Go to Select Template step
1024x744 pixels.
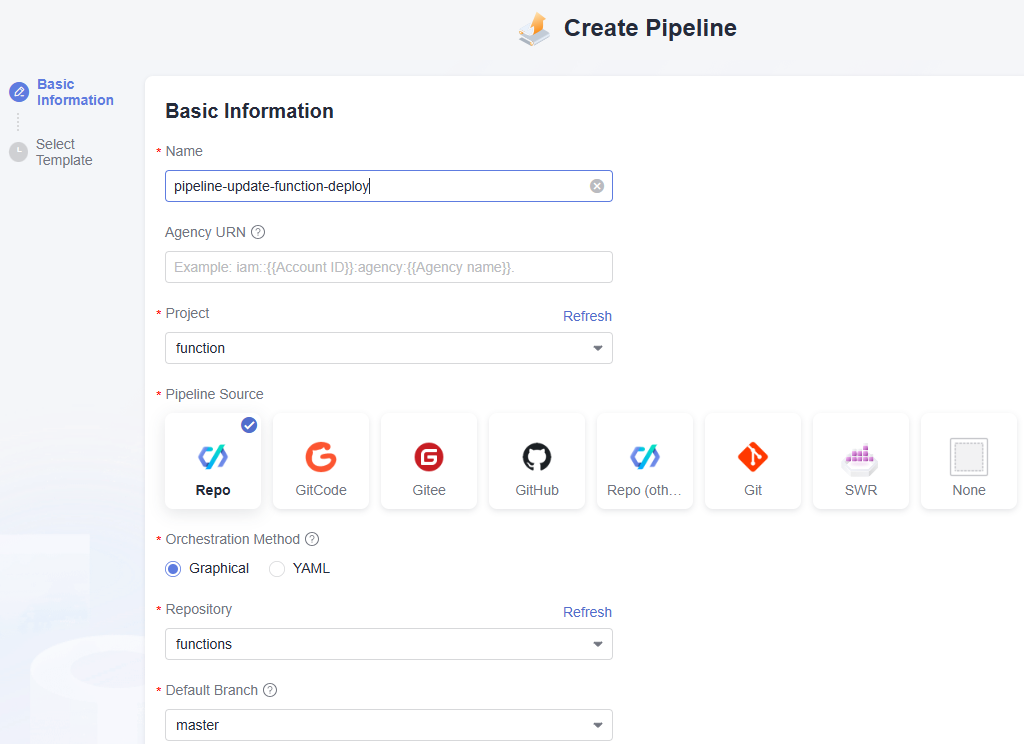(63, 152)
